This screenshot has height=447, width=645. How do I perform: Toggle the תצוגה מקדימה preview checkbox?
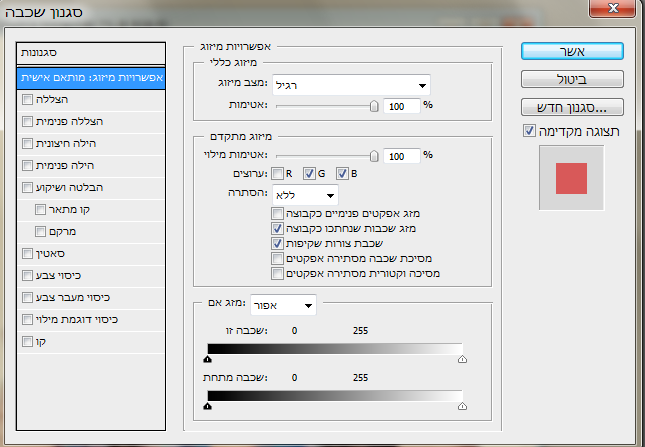coord(529,131)
